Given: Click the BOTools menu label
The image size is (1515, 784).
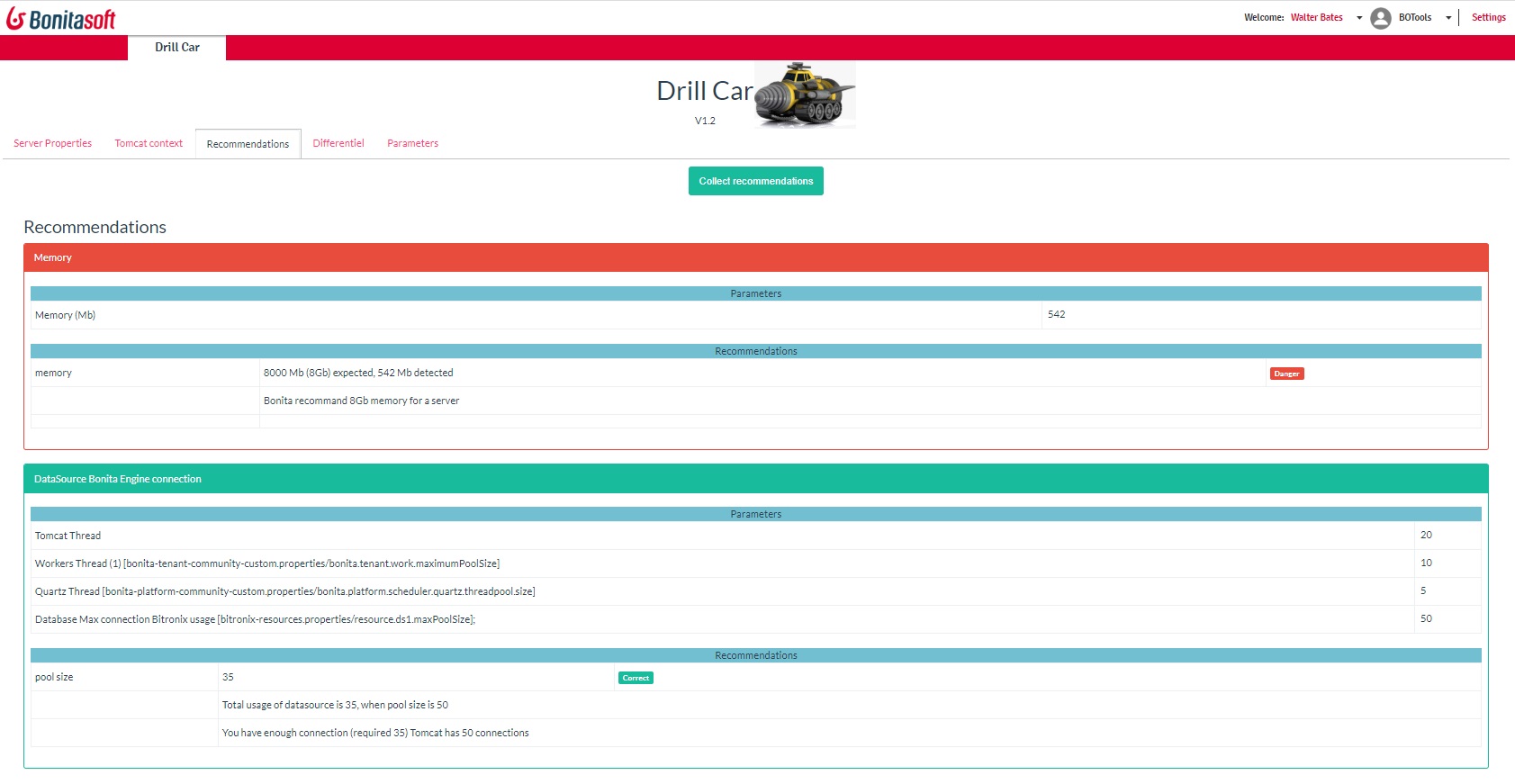Looking at the screenshot, I should click(x=1414, y=17).
